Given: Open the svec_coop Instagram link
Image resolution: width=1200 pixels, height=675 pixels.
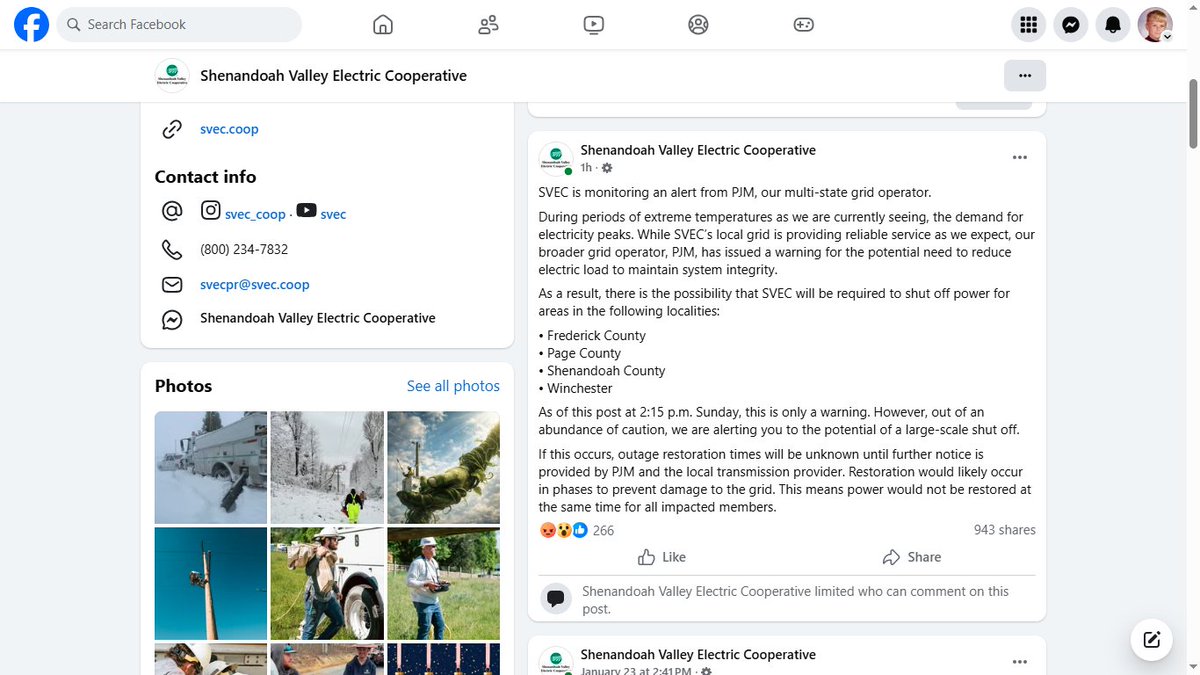Looking at the screenshot, I should point(255,214).
